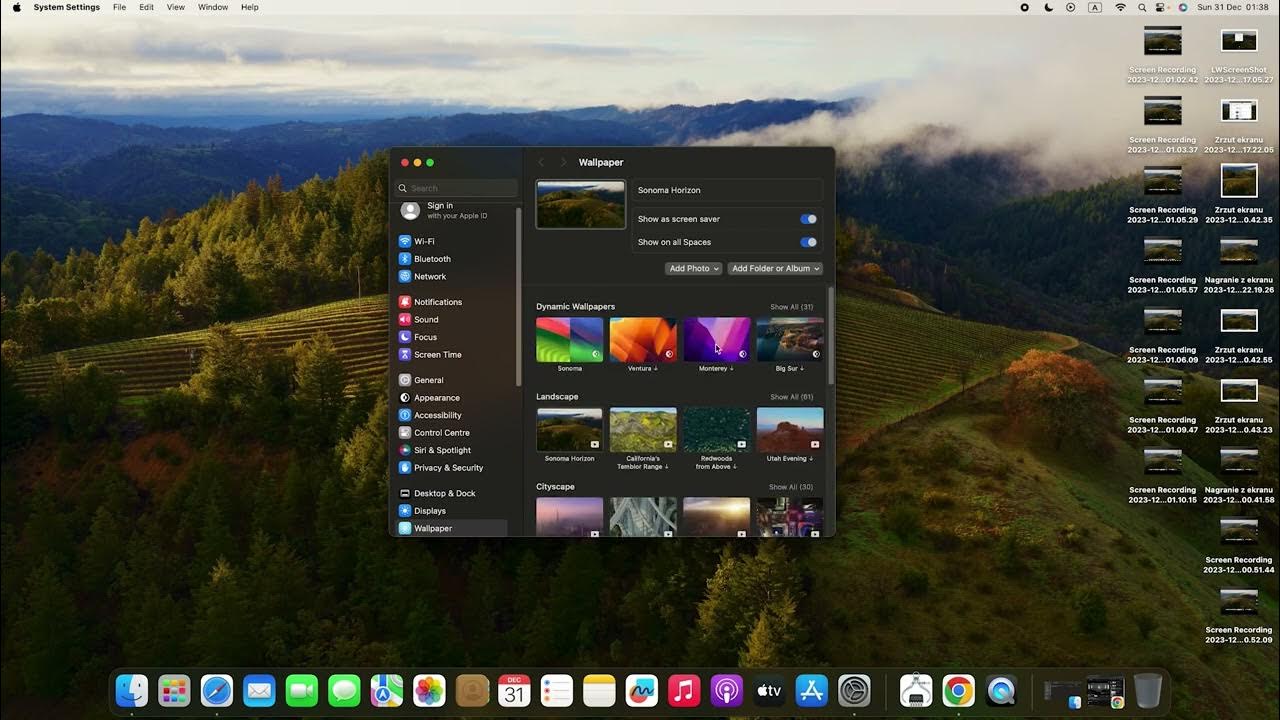1280x720 pixels.
Task: Show All Dynamic Wallpapers
Action: 792,306
